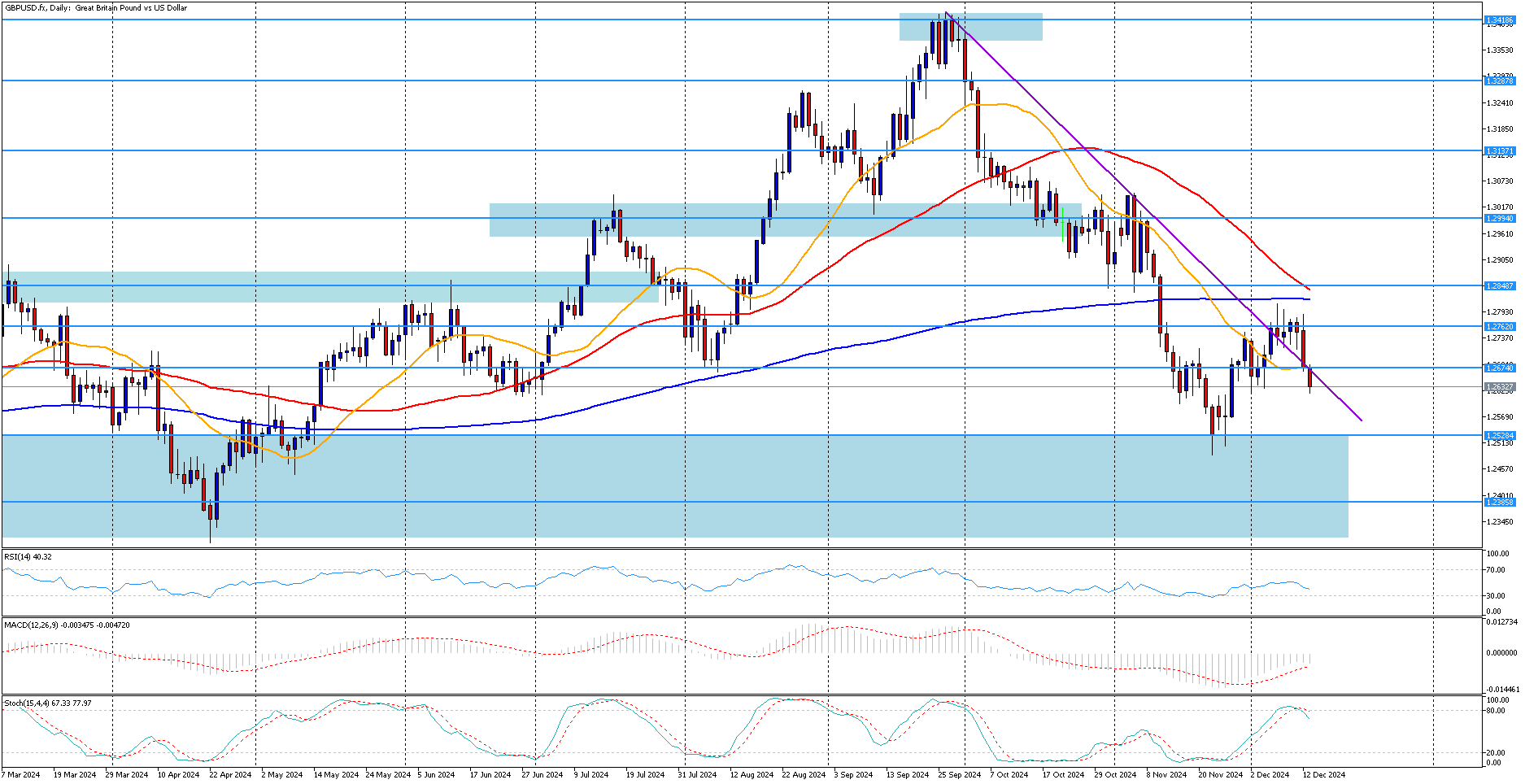This screenshot has width=1525, height=784.
Task: Click the 1.26740 horizontal level price tag
Action: (x=1500, y=368)
